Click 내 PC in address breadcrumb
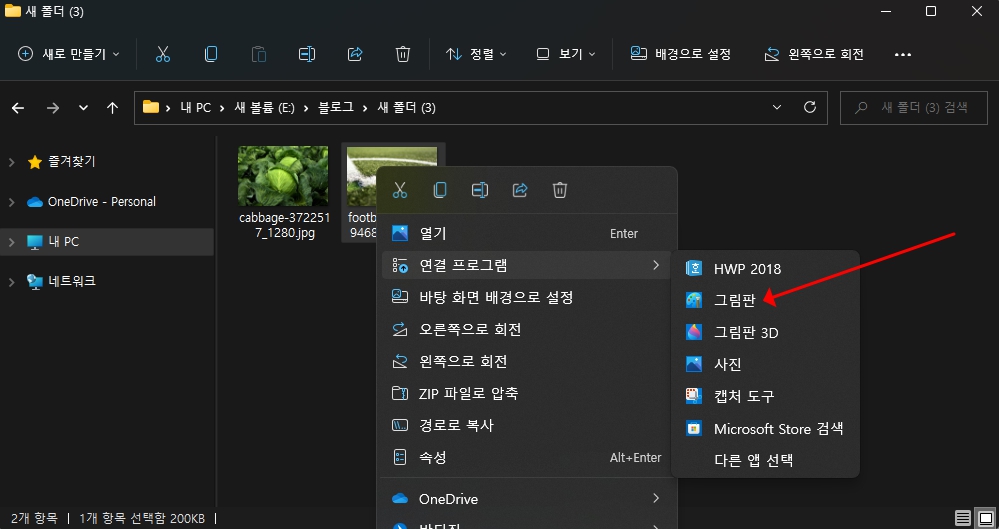 (196, 108)
